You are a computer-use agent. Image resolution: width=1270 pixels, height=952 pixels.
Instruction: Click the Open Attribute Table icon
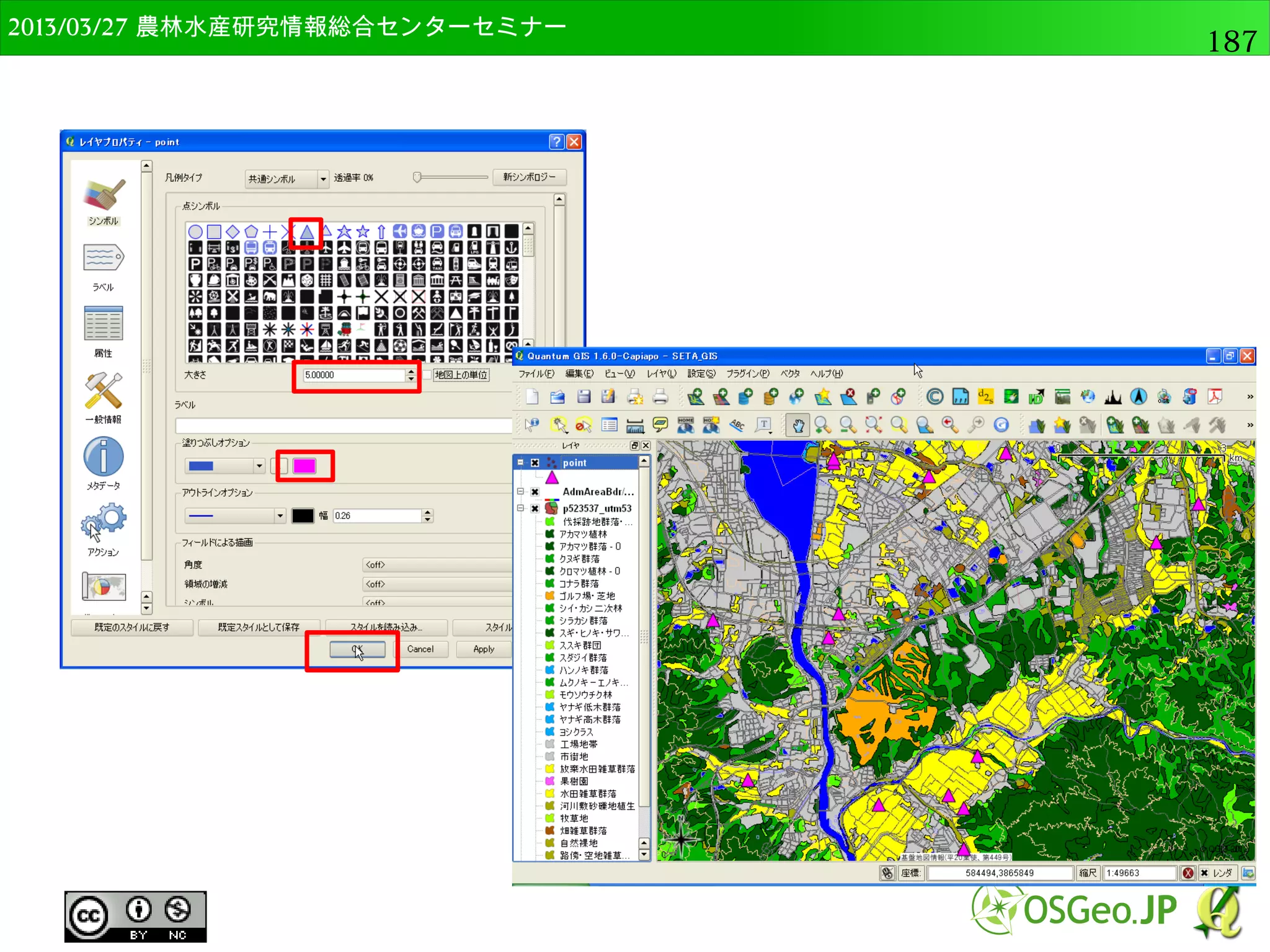tap(610, 425)
